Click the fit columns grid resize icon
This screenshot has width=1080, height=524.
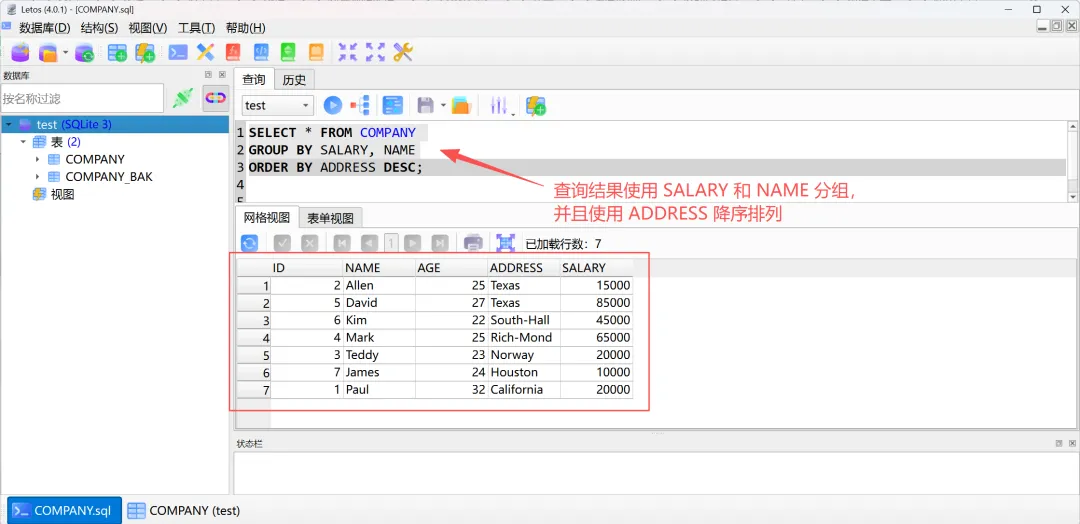(x=506, y=243)
